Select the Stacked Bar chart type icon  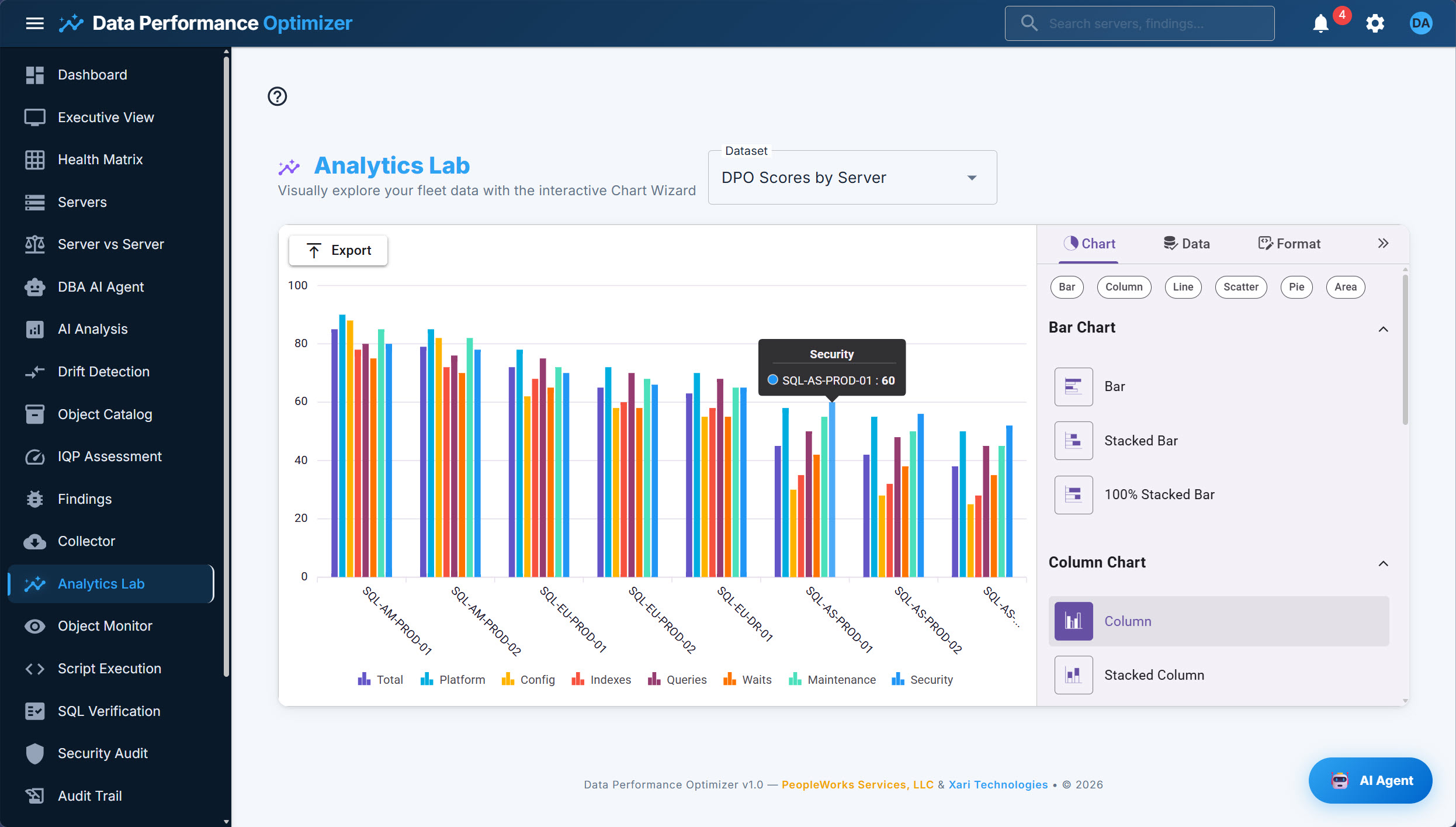coord(1073,440)
